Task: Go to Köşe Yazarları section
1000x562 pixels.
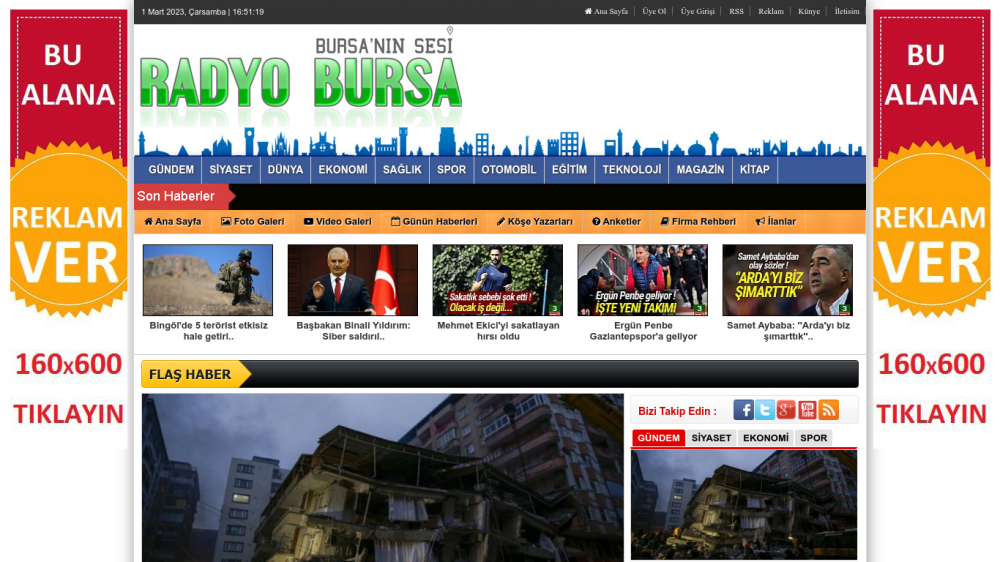Action: [x=534, y=222]
